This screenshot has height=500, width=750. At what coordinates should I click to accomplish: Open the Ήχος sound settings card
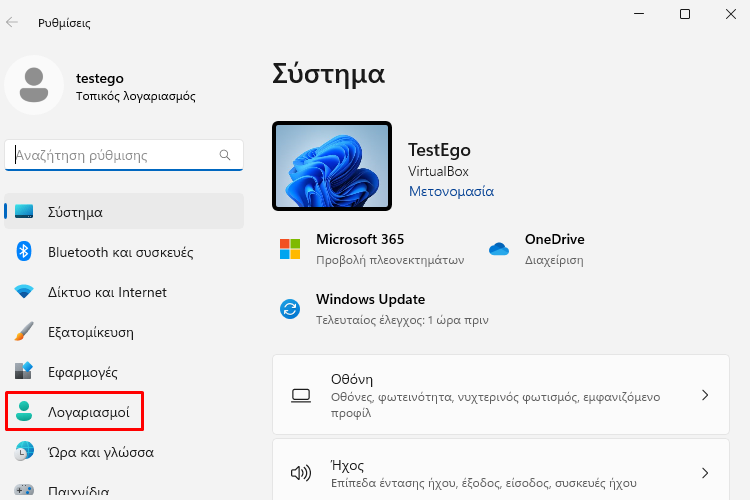coord(501,470)
